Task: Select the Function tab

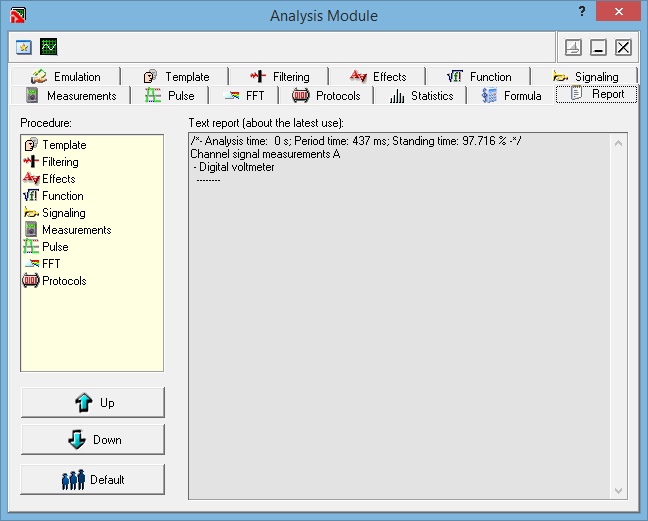Action: point(480,77)
